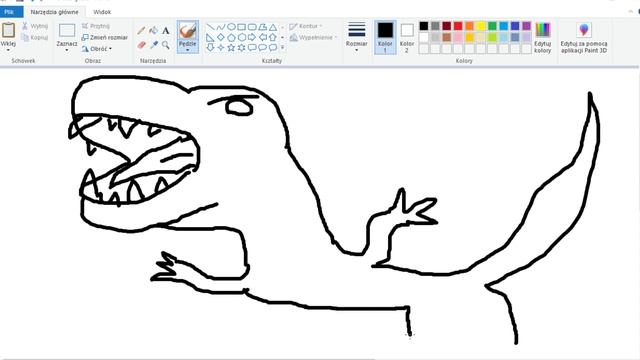Screen dimensions: 640x360
Task: Choose the right arrow shape
Action: (252, 38)
